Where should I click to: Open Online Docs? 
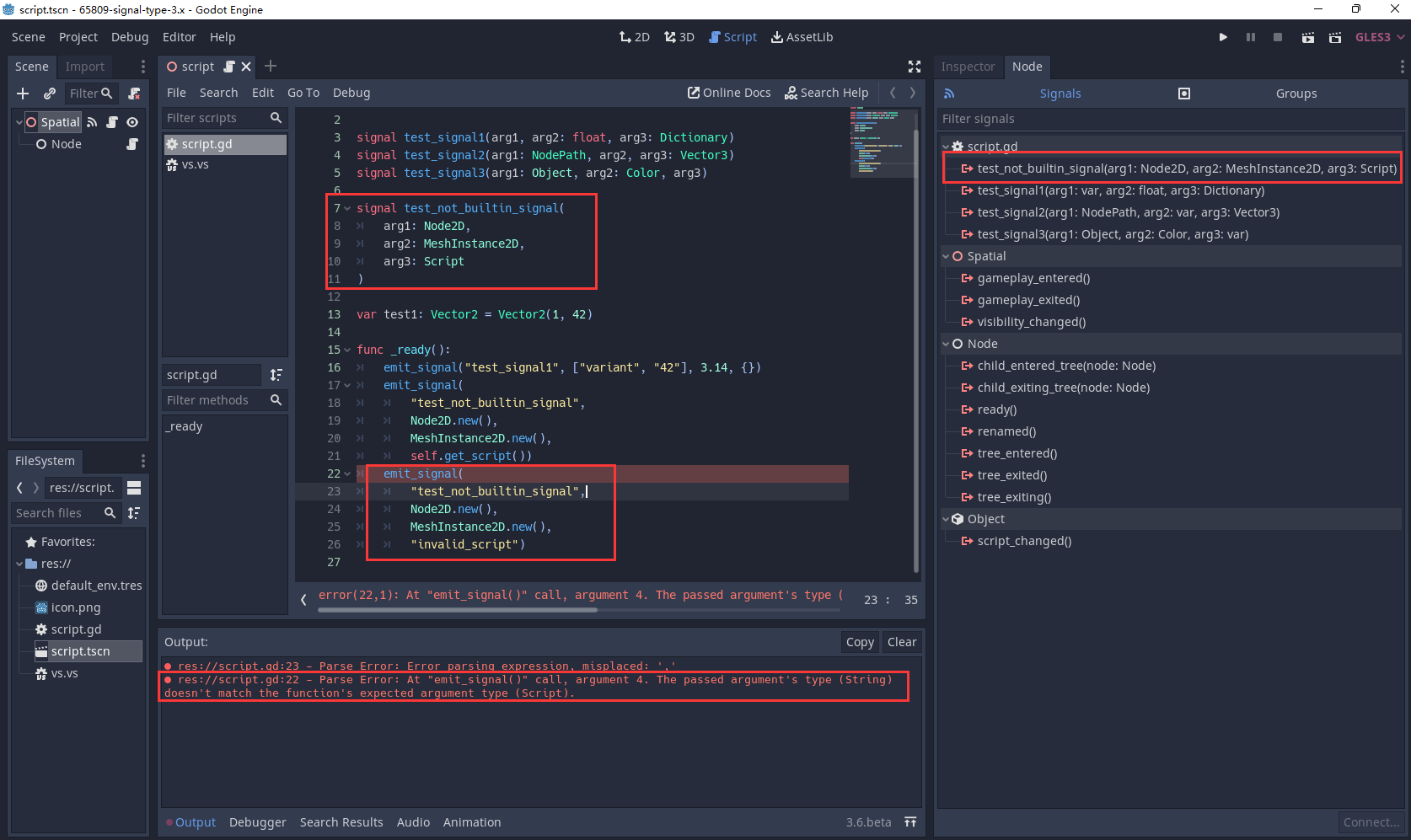click(x=729, y=93)
